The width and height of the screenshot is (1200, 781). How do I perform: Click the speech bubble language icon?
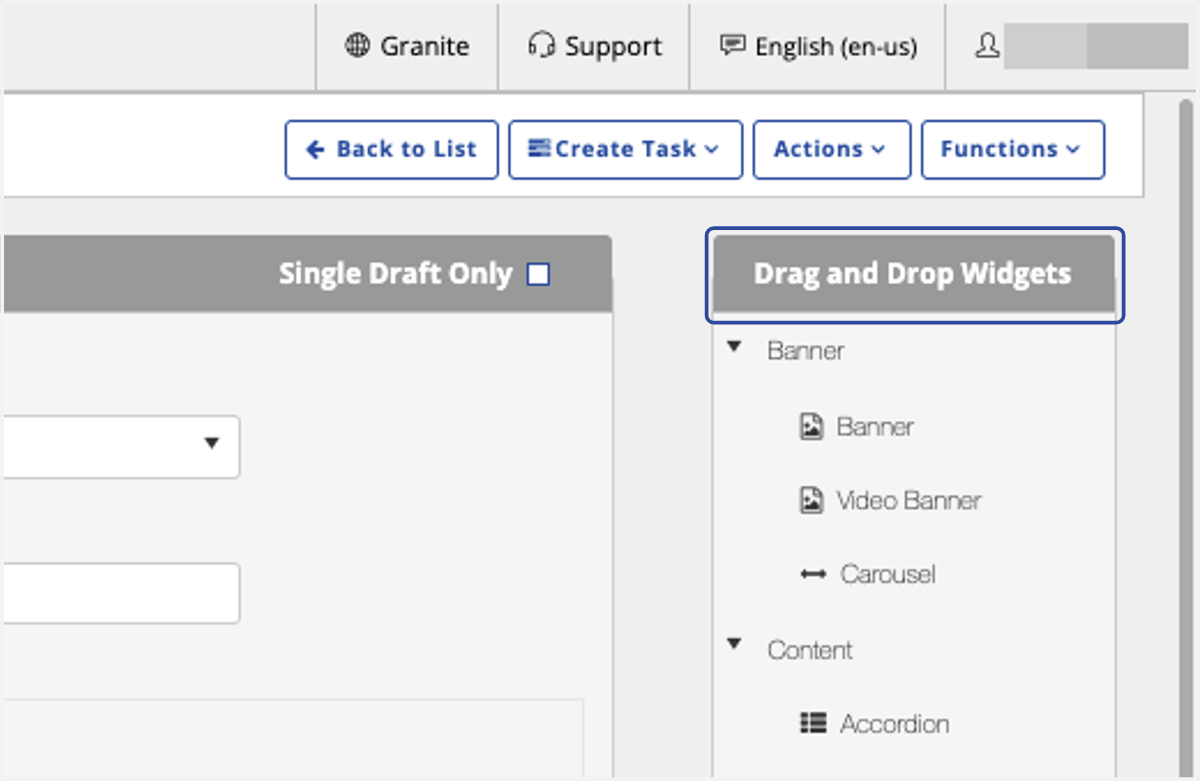coord(733,46)
